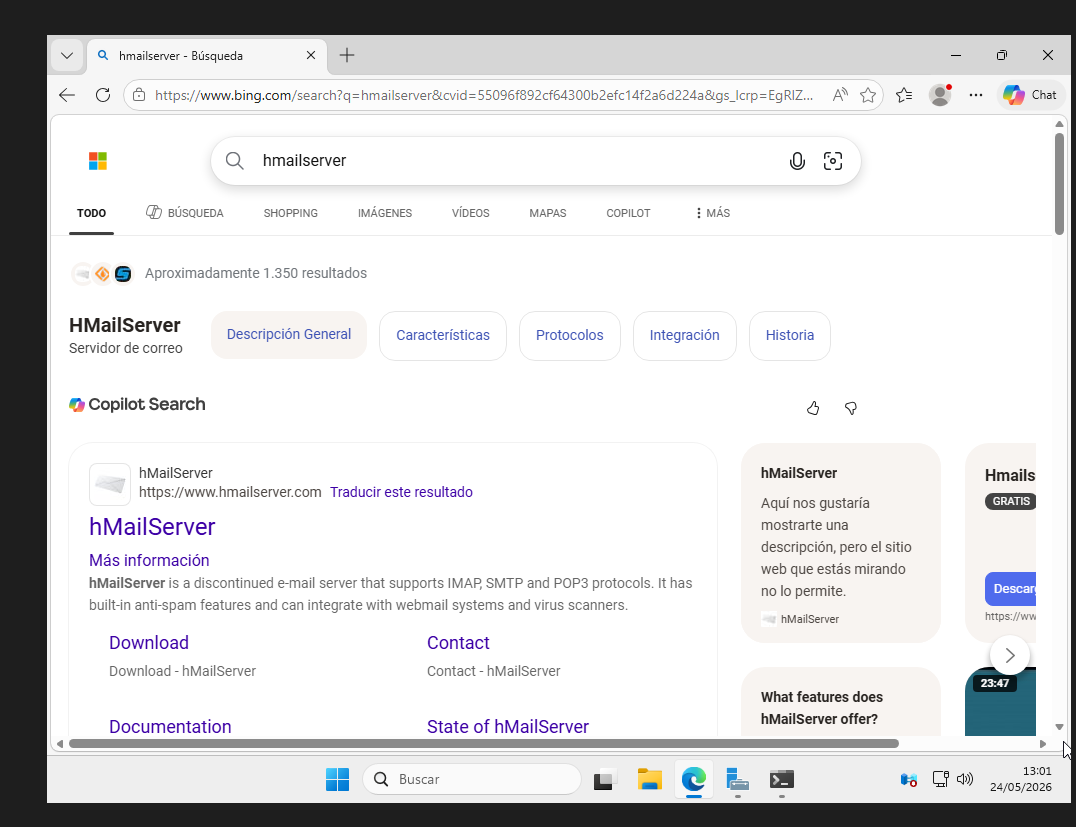Advance carousel with right chevron arrow
The height and width of the screenshot is (827, 1076).
point(1009,655)
